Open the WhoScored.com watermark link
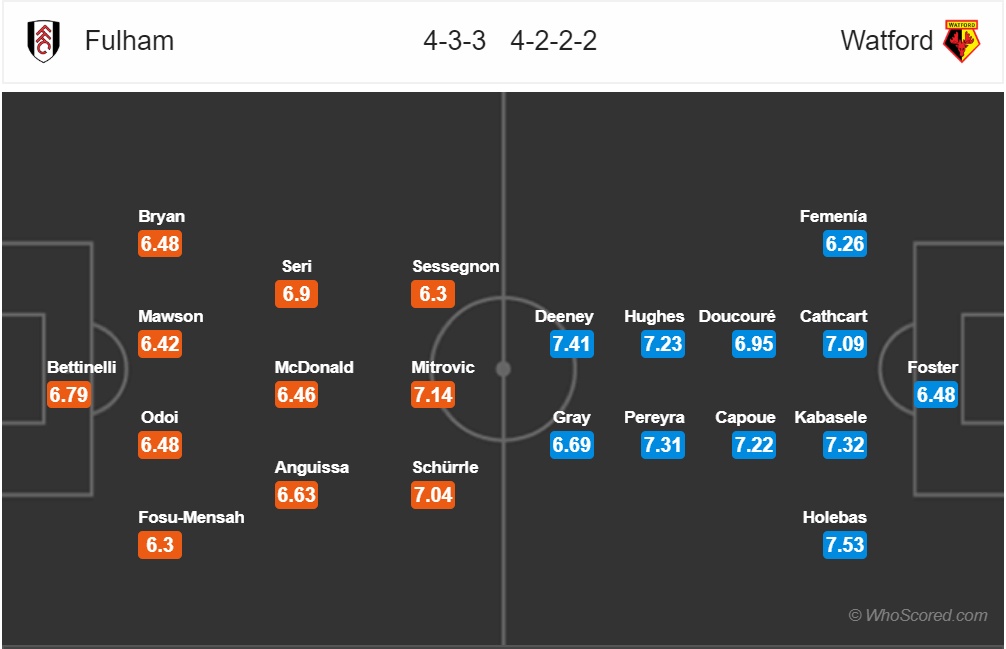1006x649 pixels. pos(918,615)
